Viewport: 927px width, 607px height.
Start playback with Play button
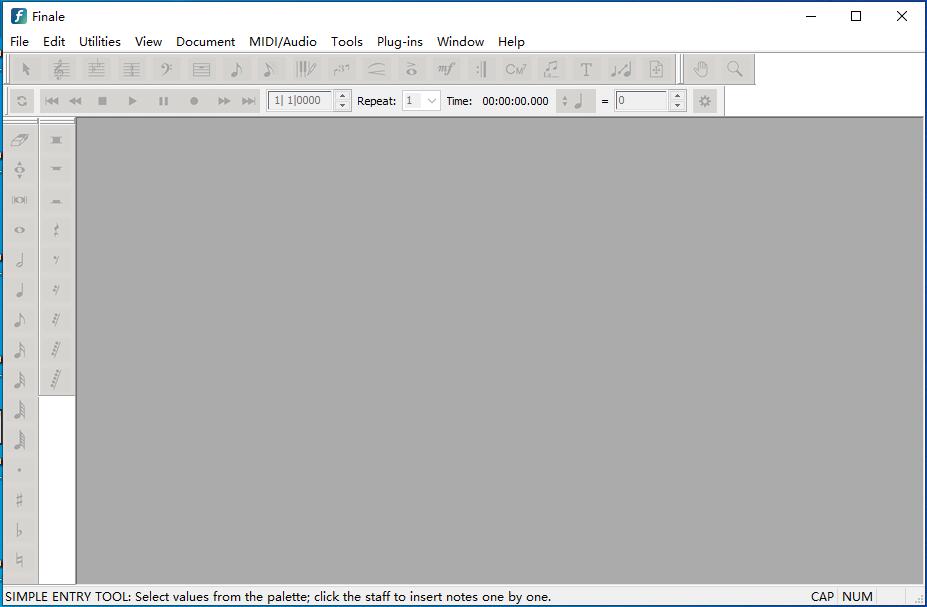[x=132, y=101]
